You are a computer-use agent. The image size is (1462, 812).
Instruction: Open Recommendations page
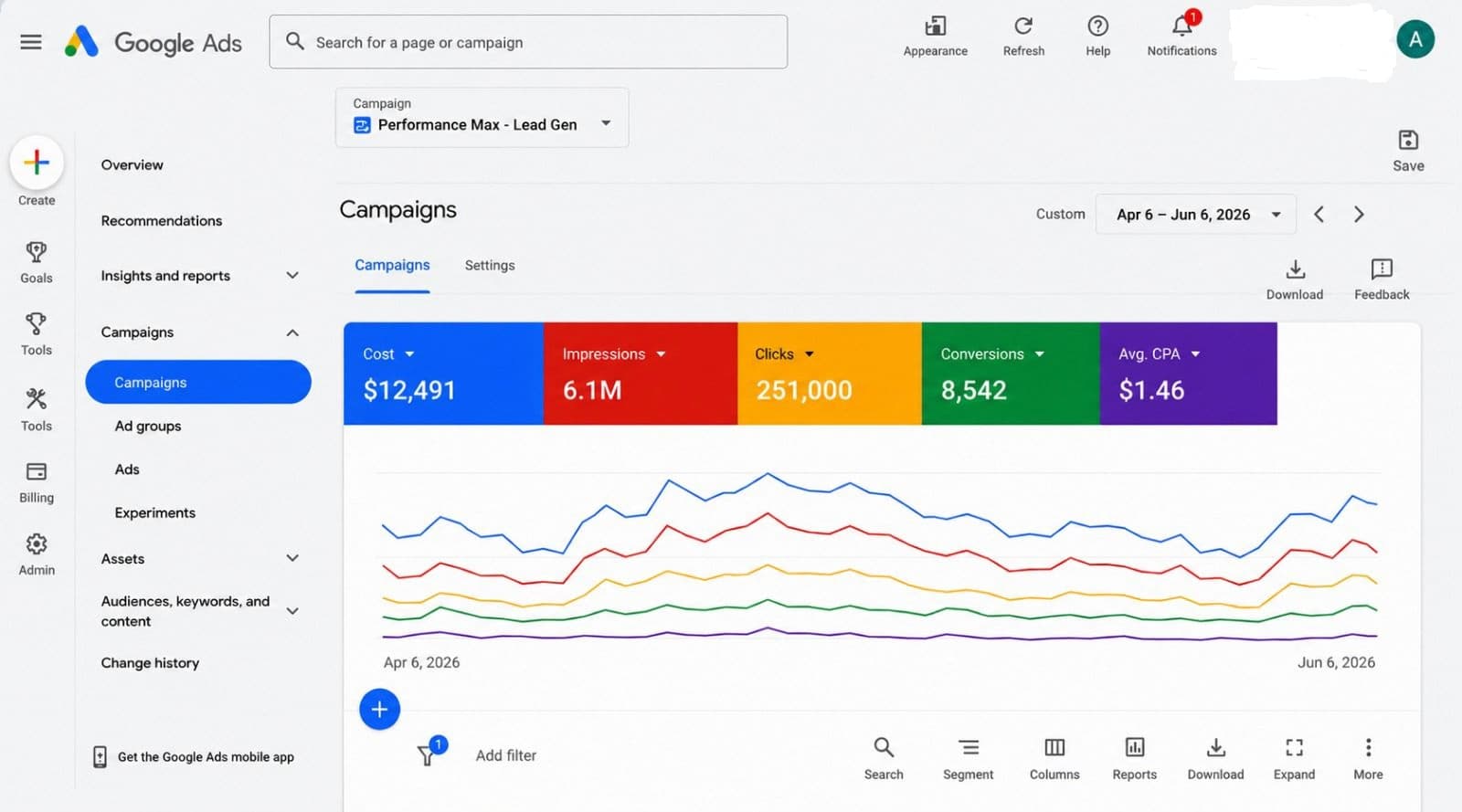tap(162, 221)
